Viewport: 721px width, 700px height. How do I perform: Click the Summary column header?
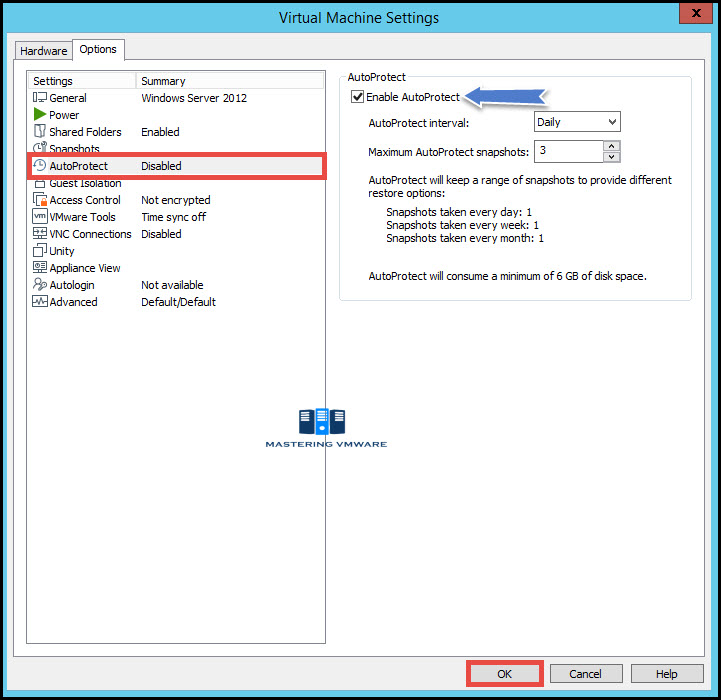pyautogui.click(x=230, y=81)
